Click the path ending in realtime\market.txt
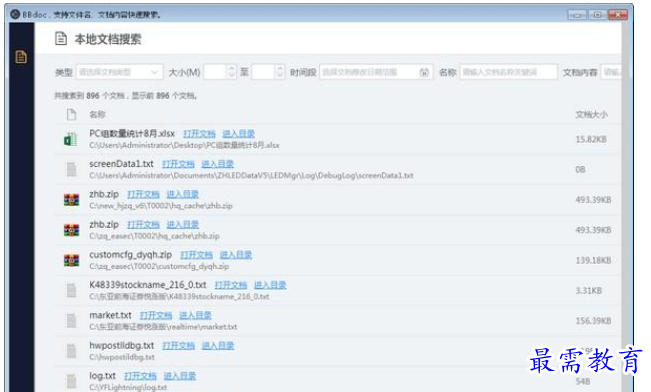The image size is (651, 392). pyautogui.click(x=163, y=327)
